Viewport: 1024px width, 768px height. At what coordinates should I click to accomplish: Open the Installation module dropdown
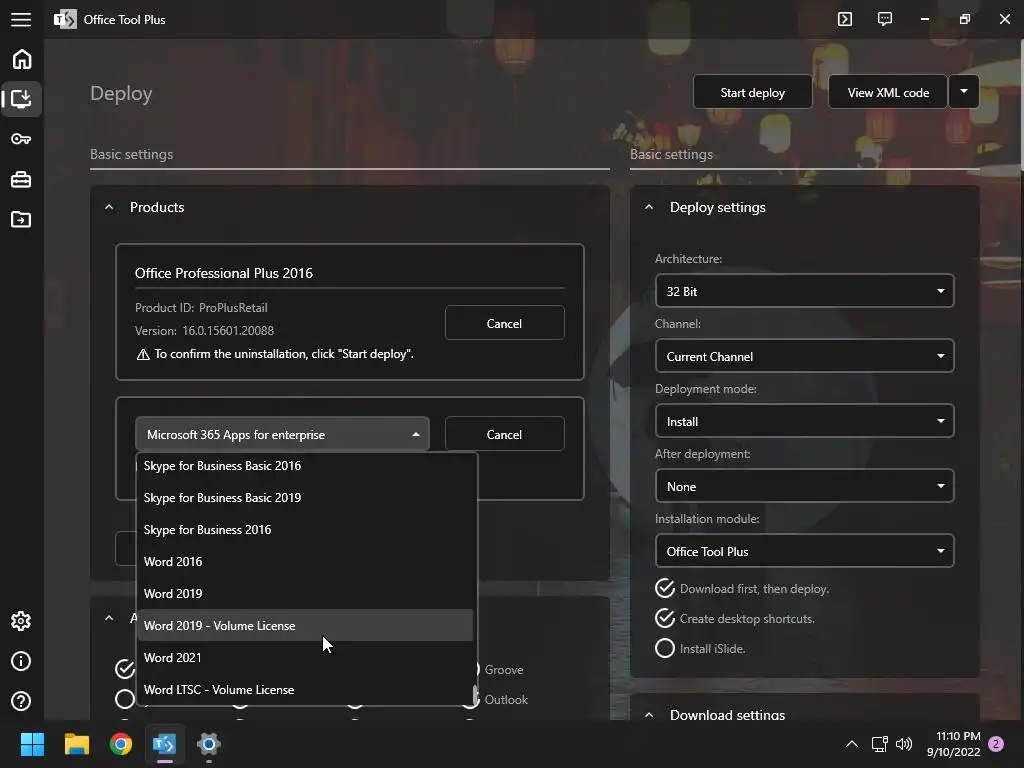[804, 551]
